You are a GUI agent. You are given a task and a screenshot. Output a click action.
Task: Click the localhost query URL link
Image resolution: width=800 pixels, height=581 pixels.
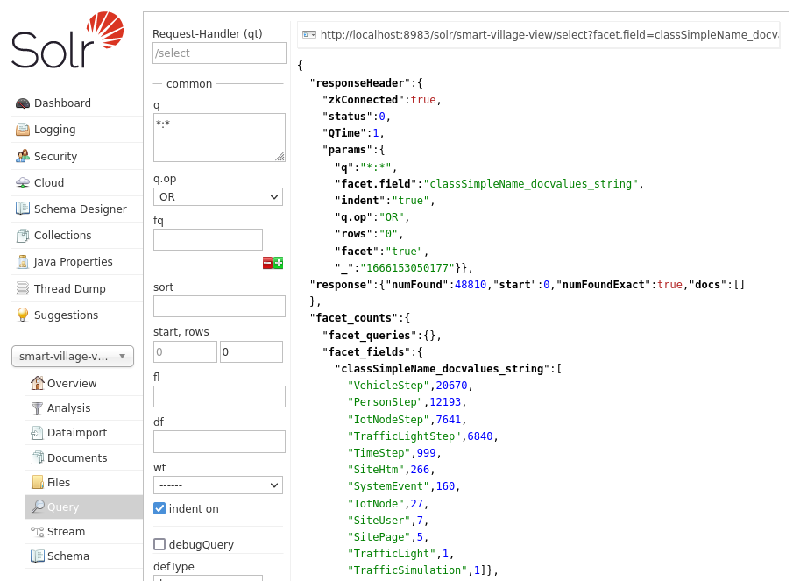(x=549, y=35)
